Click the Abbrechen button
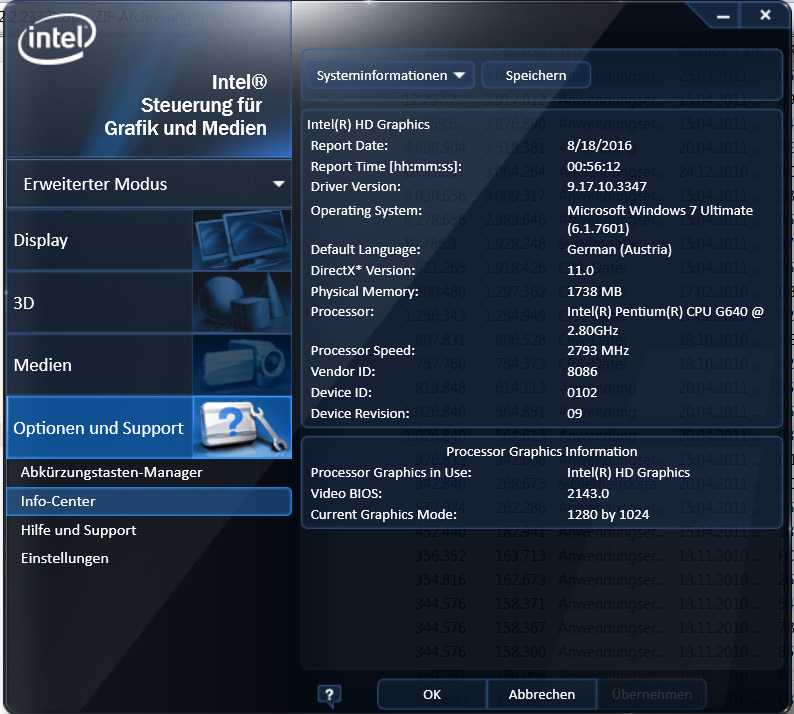This screenshot has width=794, height=714. 542,694
